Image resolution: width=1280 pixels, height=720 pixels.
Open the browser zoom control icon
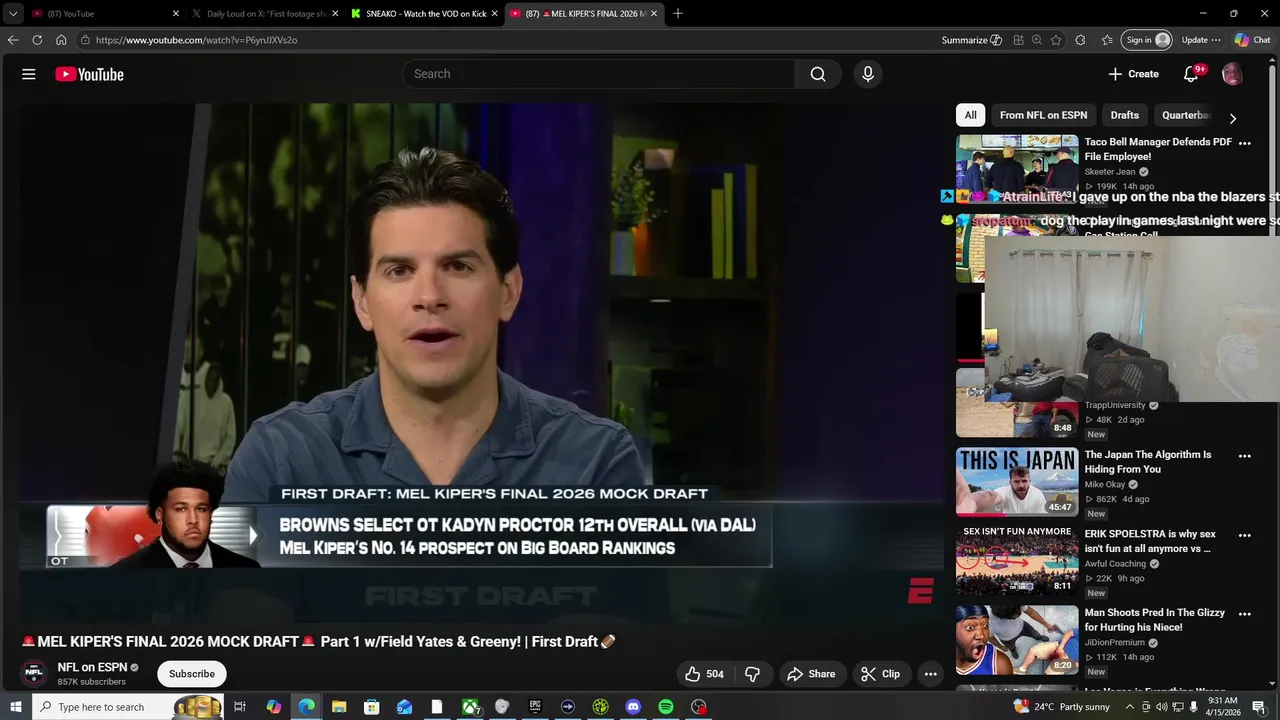(x=1037, y=40)
